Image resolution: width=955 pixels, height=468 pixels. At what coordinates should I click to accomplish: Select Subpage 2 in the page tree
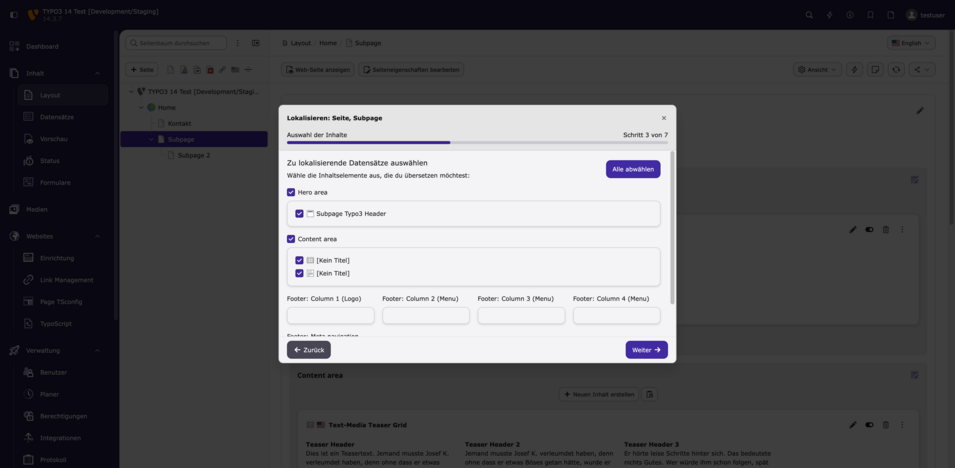pyautogui.click(x=194, y=155)
